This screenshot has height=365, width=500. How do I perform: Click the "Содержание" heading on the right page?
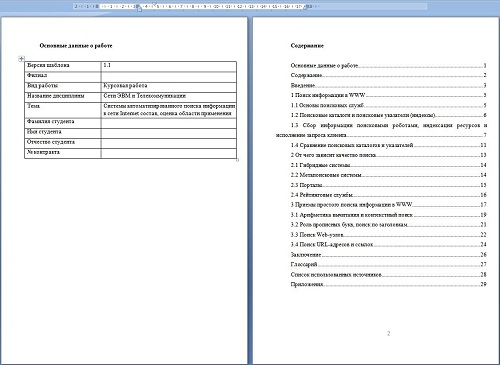(307, 46)
